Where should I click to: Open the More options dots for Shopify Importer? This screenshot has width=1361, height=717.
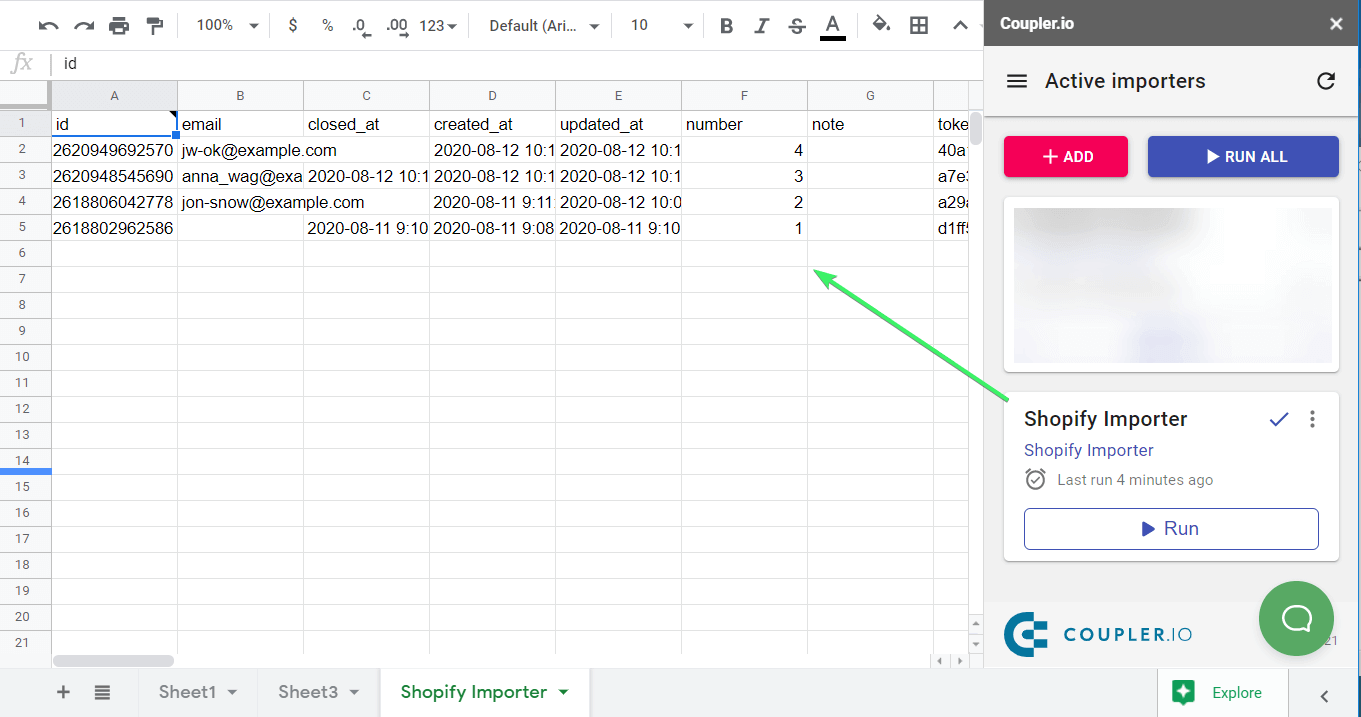(x=1312, y=419)
